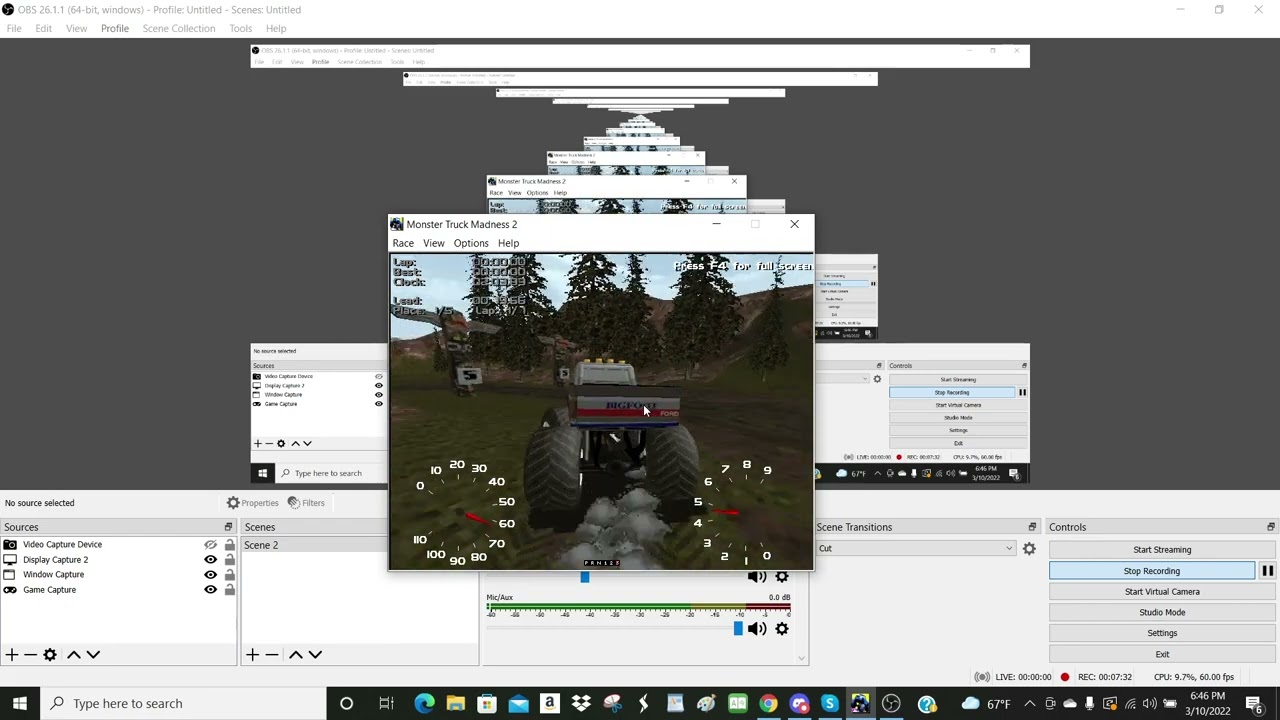
Task: Add a new scene with plus icon
Action: click(x=252, y=654)
